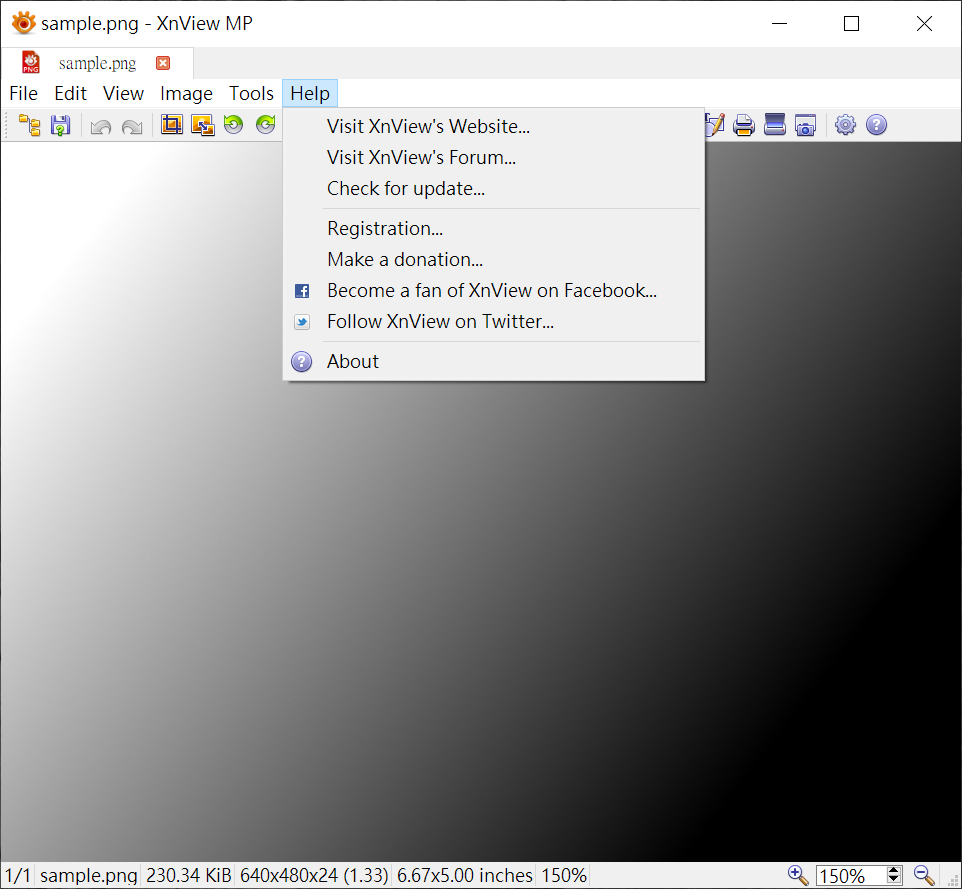Click the PNG file icon on the tab

tap(31, 63)
